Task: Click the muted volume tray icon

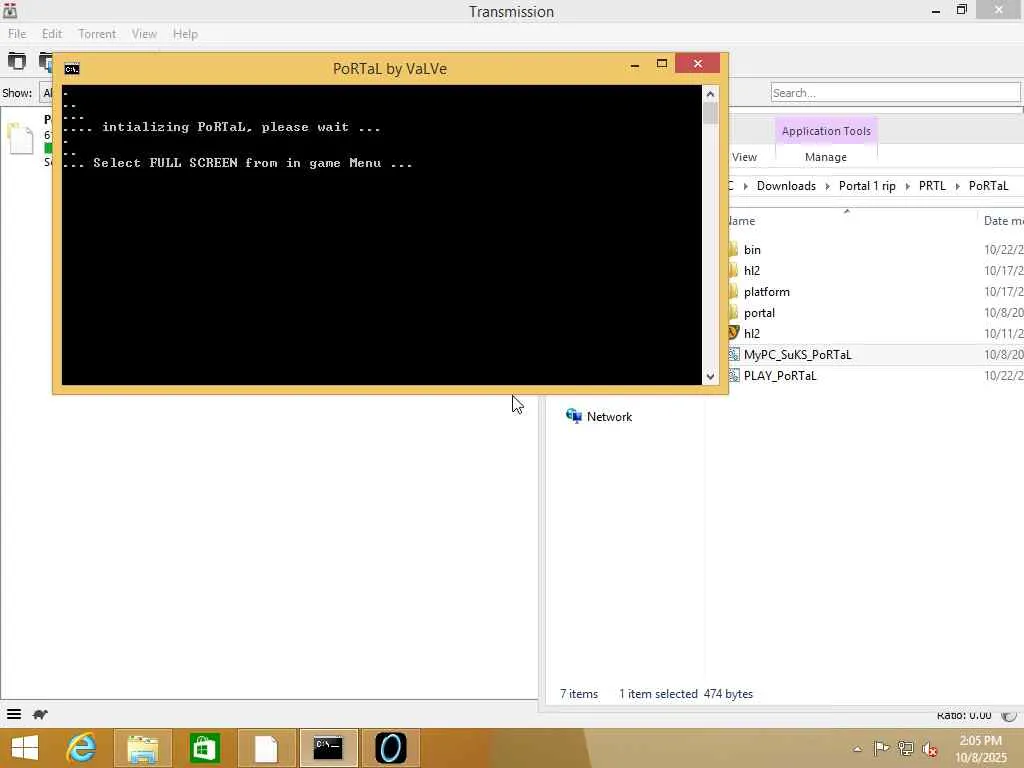Action: (929, 748)
